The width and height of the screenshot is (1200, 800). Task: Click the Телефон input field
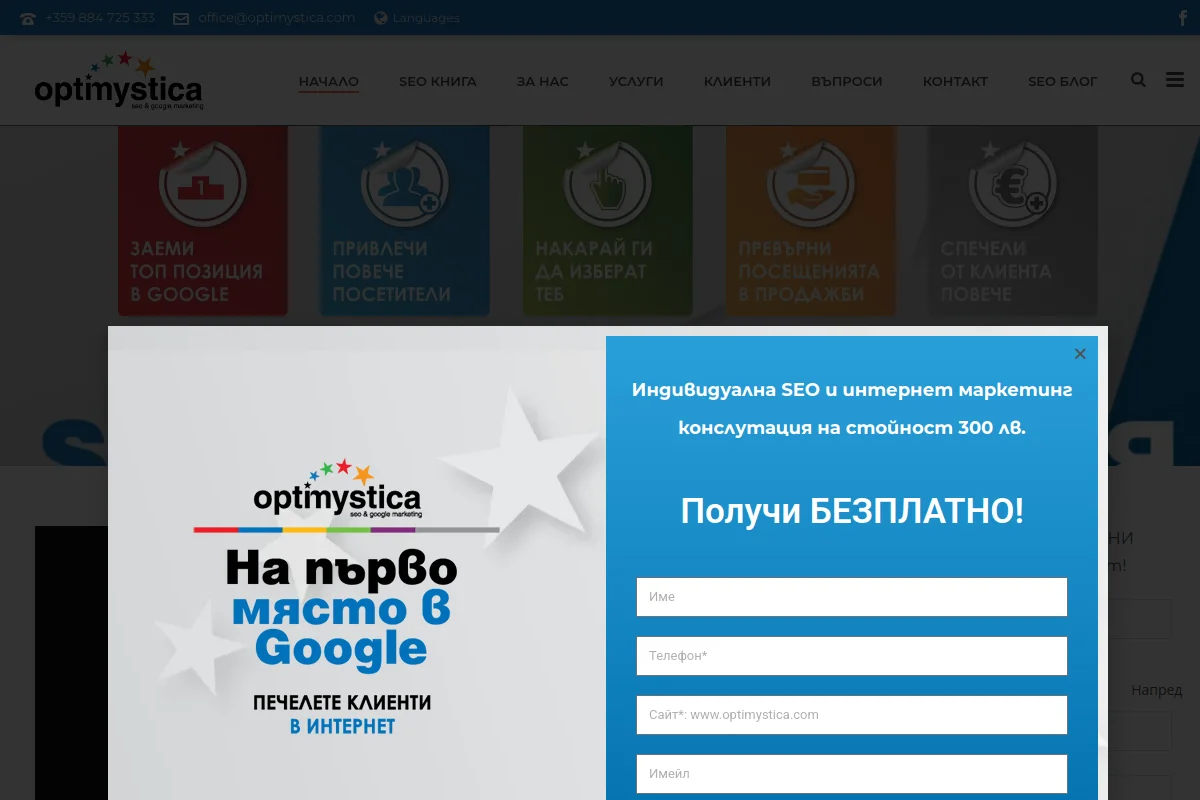(852, 656)
